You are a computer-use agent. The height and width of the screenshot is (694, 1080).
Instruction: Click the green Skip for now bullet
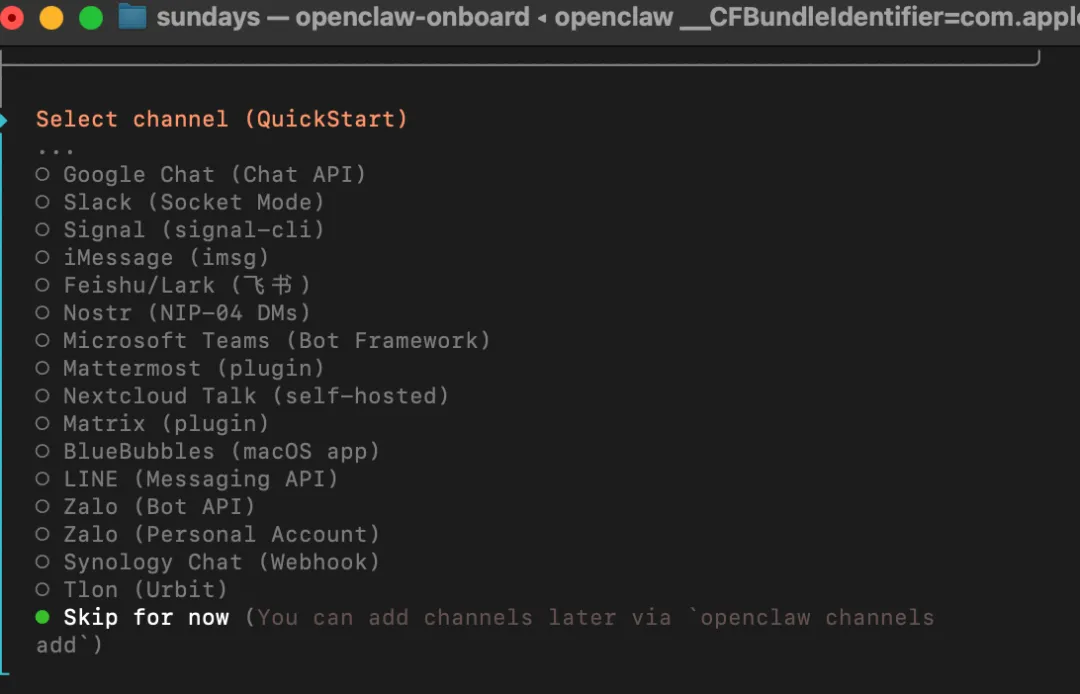(42, 617)
